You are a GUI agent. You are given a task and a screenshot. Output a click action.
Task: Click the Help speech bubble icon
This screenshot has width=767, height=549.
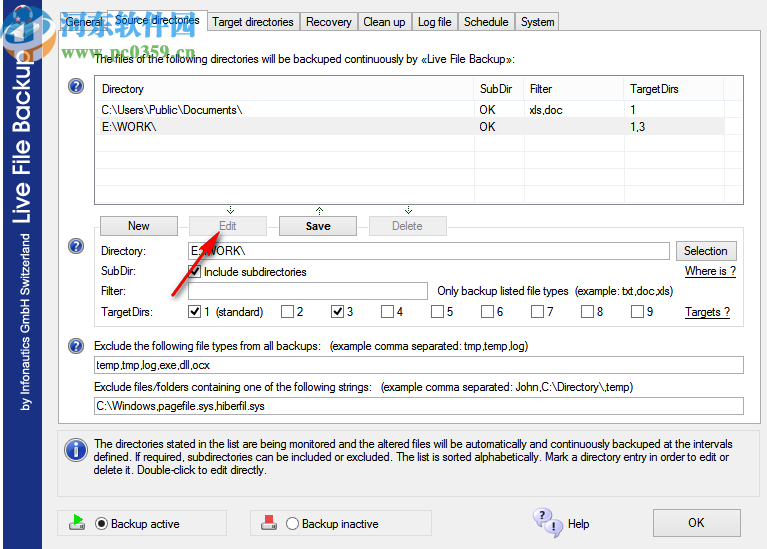pyautogui.click(x=547, y=523)
